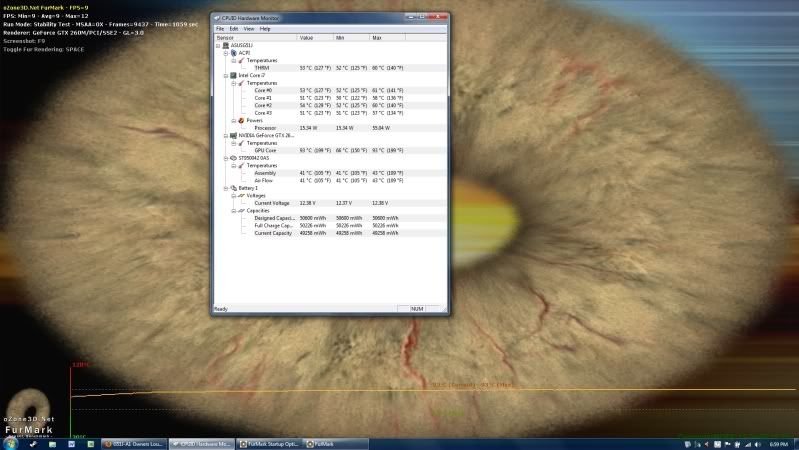Click the Capacities waveform icon
Screen dimensions: 799x450
coord(242,211)
